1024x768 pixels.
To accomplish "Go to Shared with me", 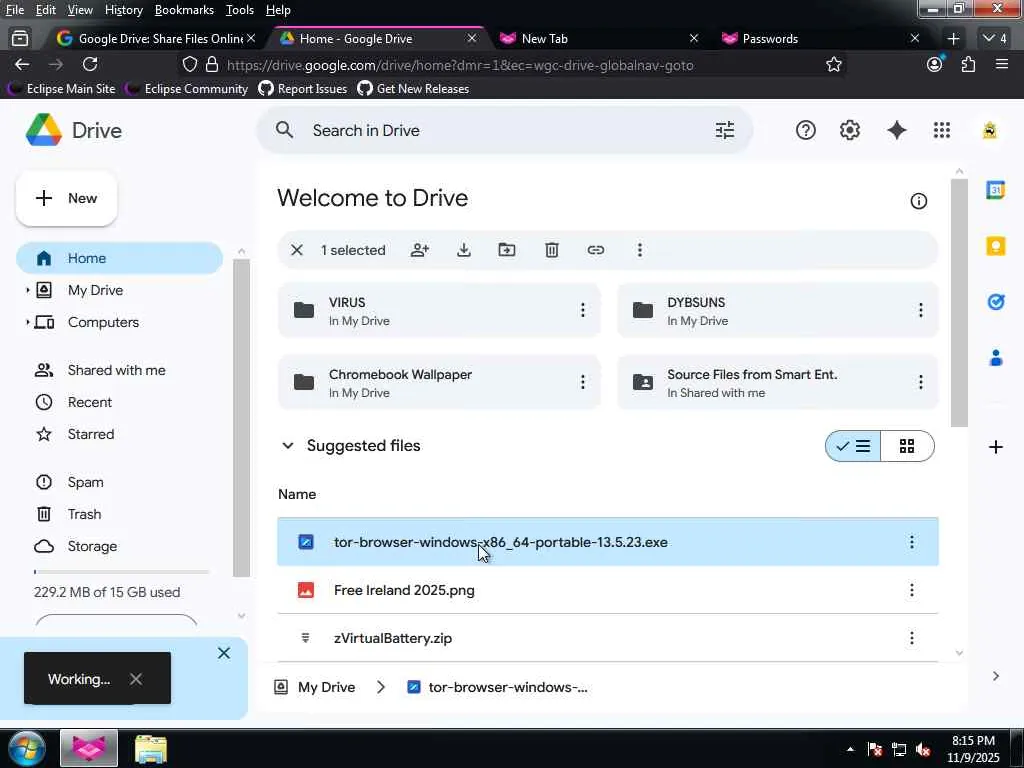I will click(x=119, y=370).
